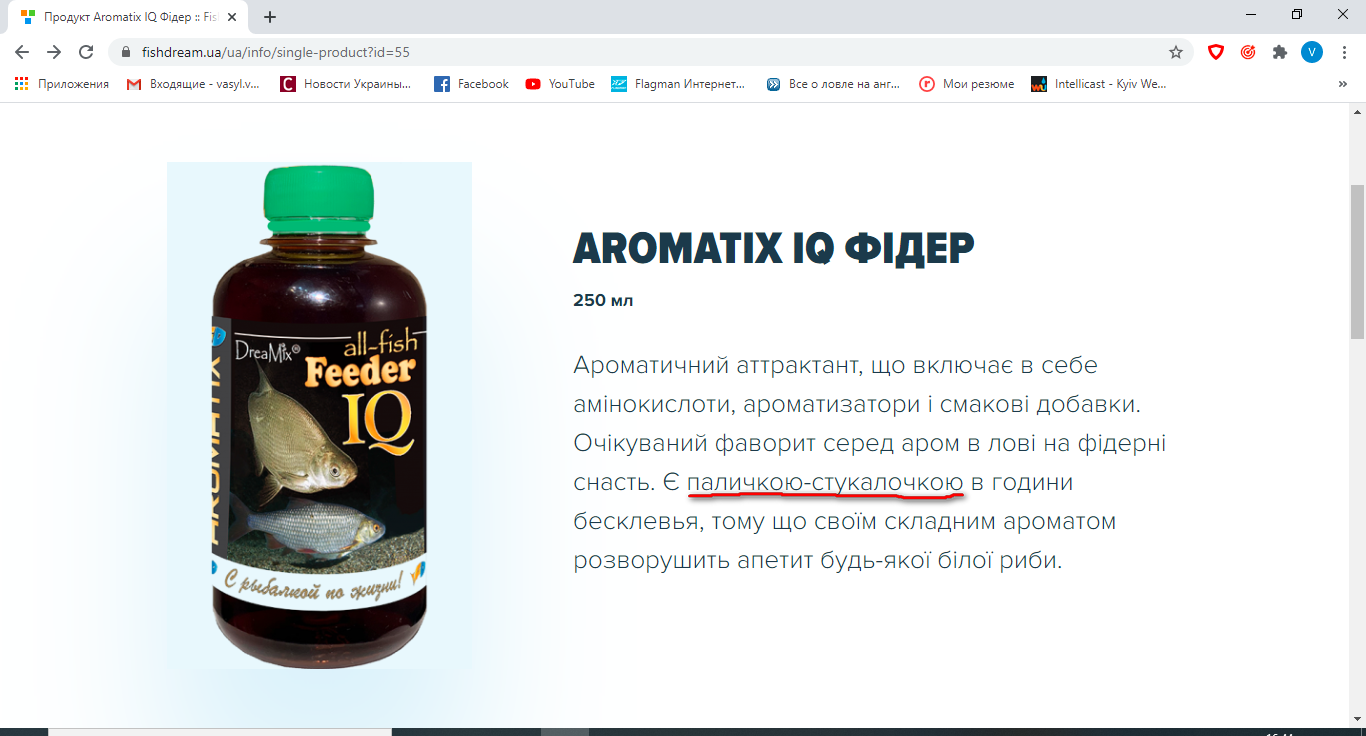The height and width of the screenshot is (736, 1366).
Task: Open the Gmail Входящие bookmark
Action: point(193,84)
